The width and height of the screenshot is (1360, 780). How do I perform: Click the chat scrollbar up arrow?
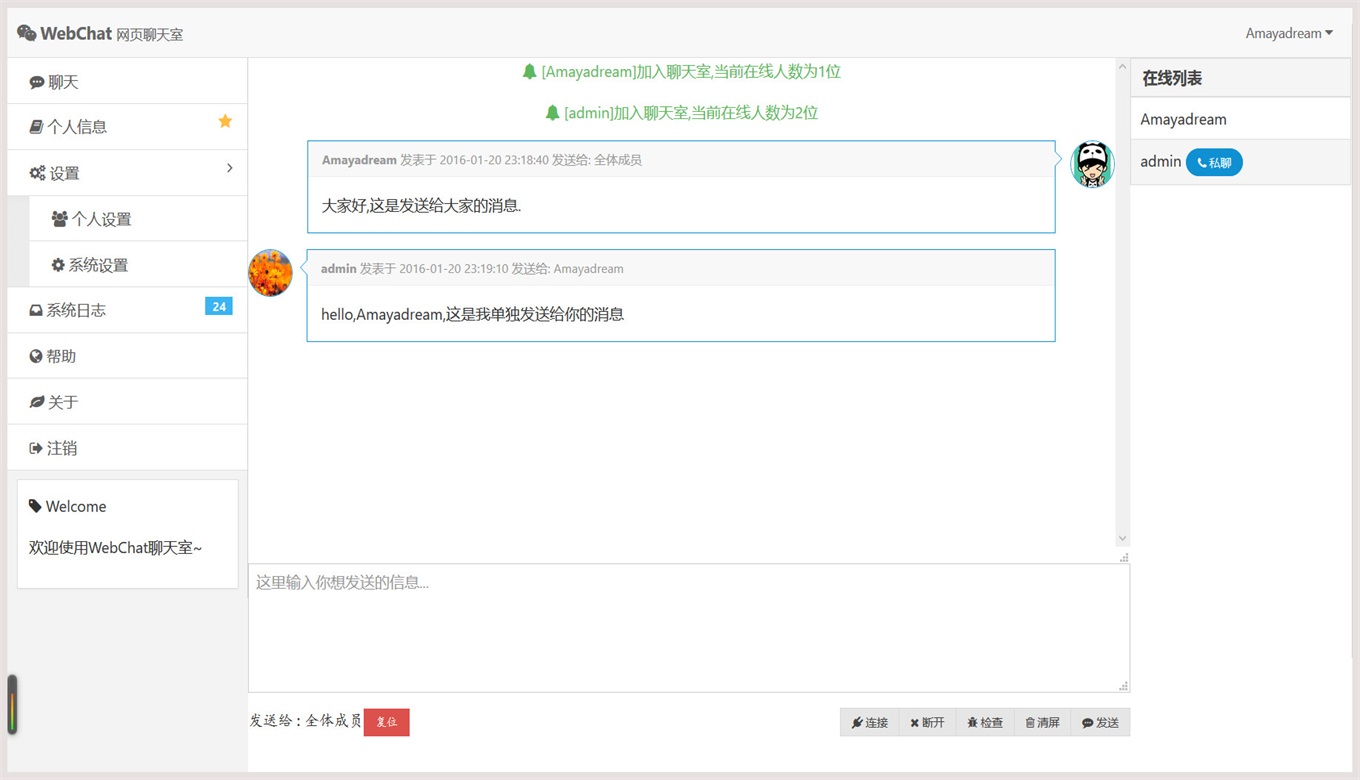click(1122, 66)
